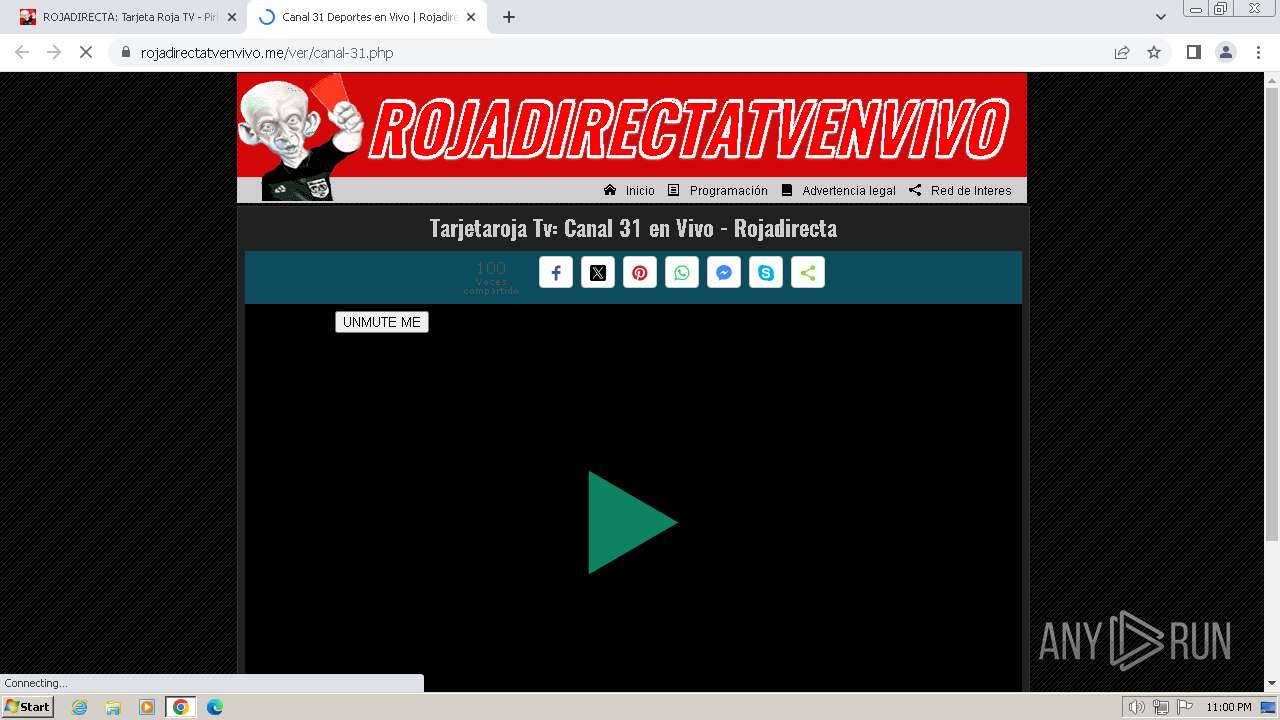This screenshot has width=1280, height=720.
Task: Select the Chrome taskbar icon
Action: (181, 707)
